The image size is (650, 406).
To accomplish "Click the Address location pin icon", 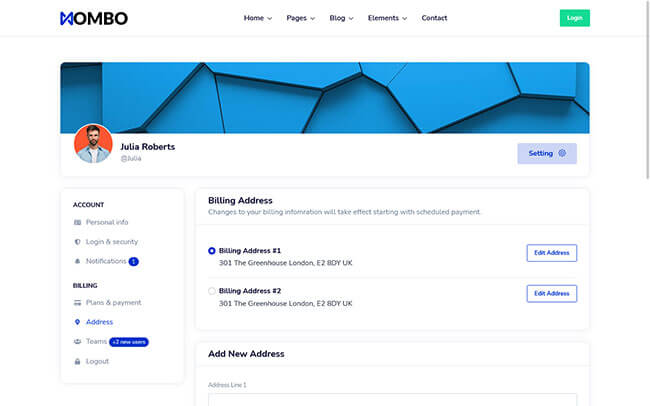I will [x=78, y=322].
